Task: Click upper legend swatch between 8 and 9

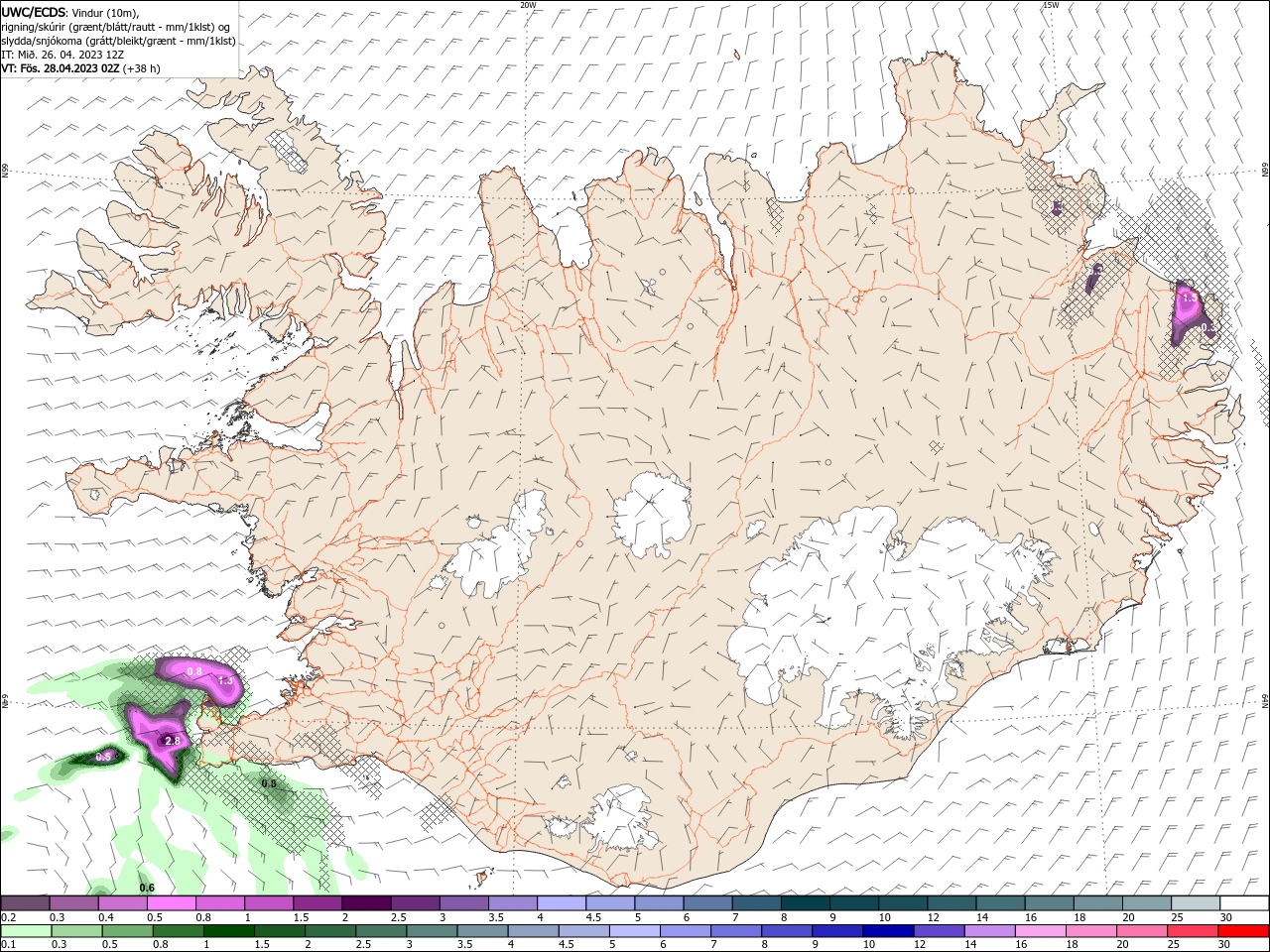Action: pos(806,902)
